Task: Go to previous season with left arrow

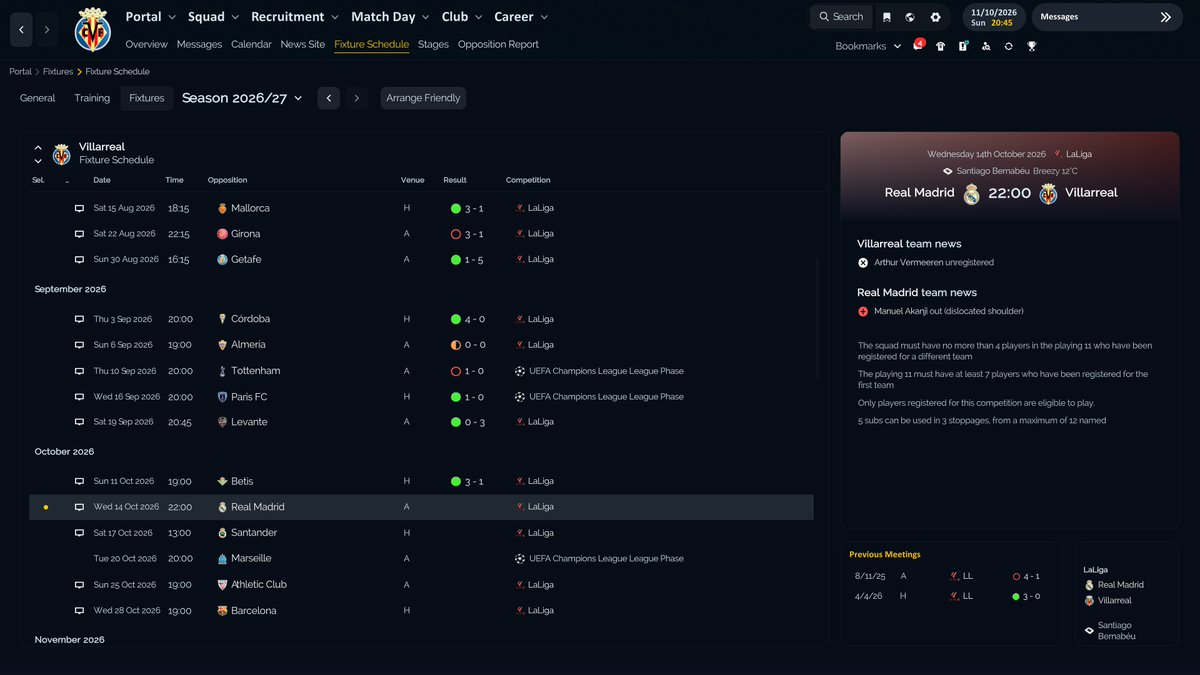Action: (x=329, y=98)
